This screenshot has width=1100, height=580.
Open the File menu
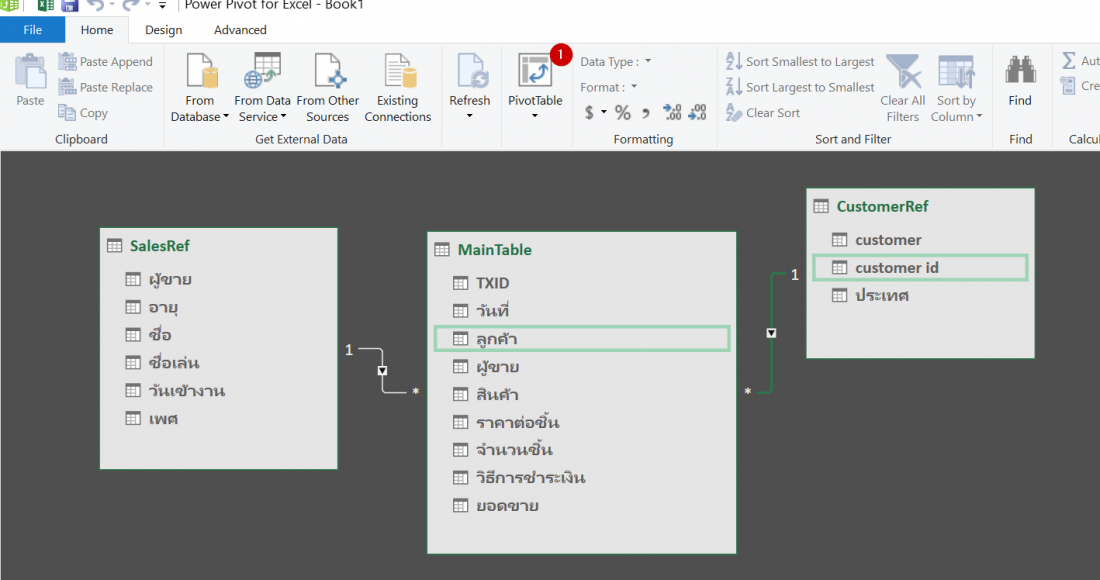click(33, 30)
